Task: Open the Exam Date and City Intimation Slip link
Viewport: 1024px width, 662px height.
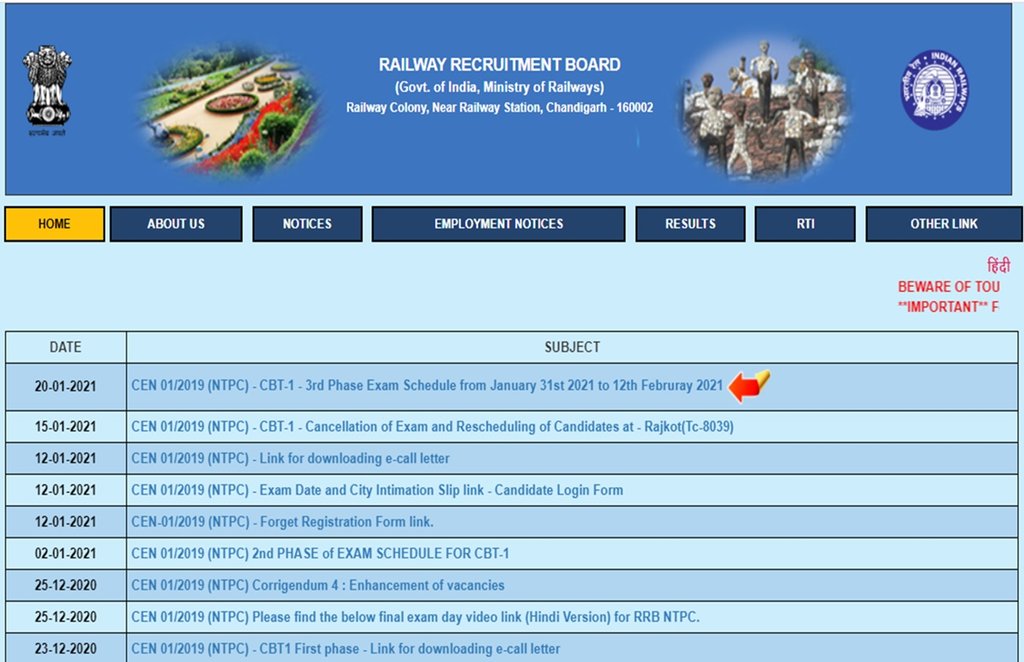Action: point(377,490)
